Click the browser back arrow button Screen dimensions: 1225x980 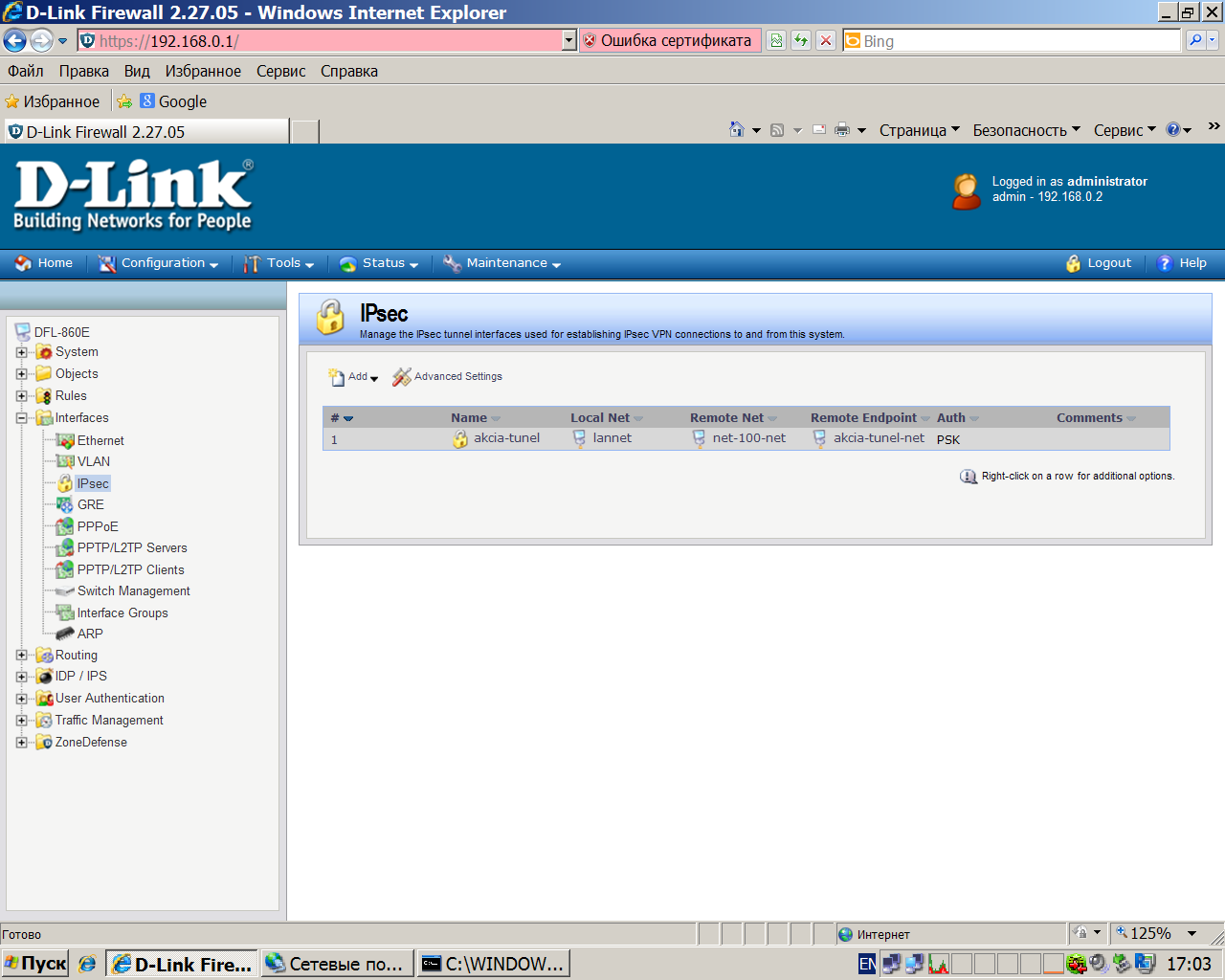pyautogui.click(x=14, y=40)
